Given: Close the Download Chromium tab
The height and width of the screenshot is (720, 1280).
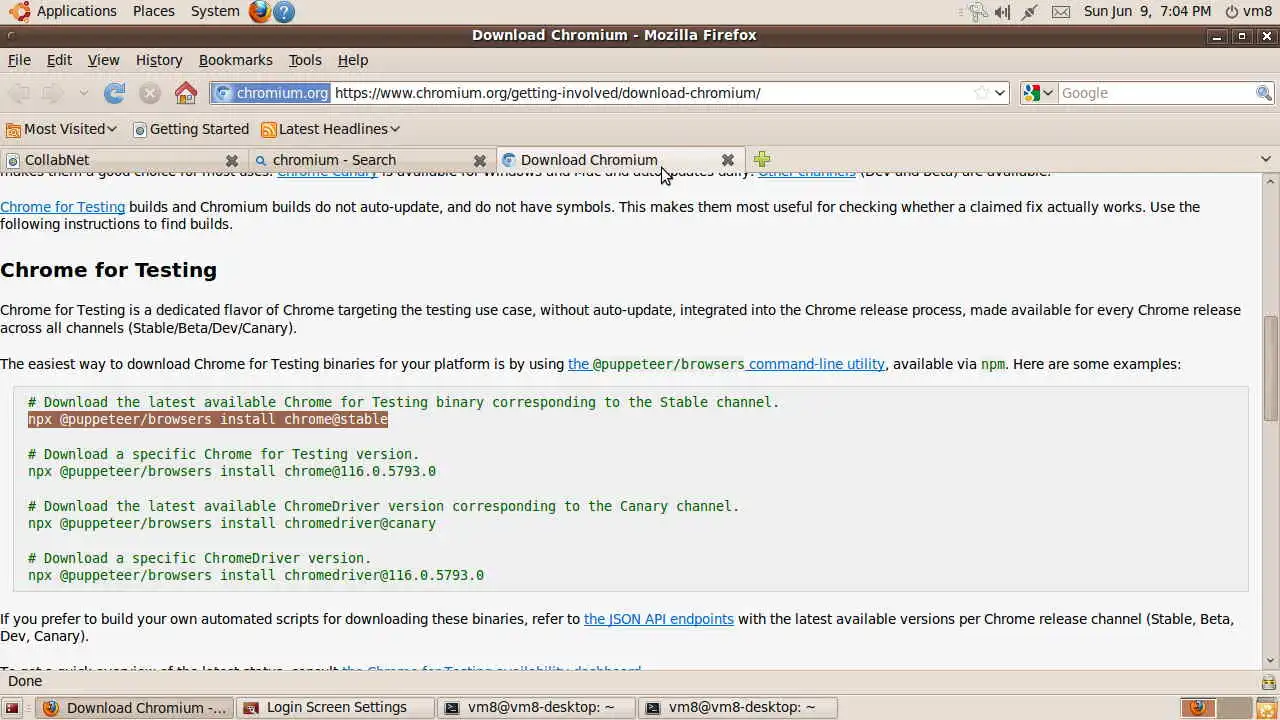Looking at the screenshot, I should [x=728, y=160].
